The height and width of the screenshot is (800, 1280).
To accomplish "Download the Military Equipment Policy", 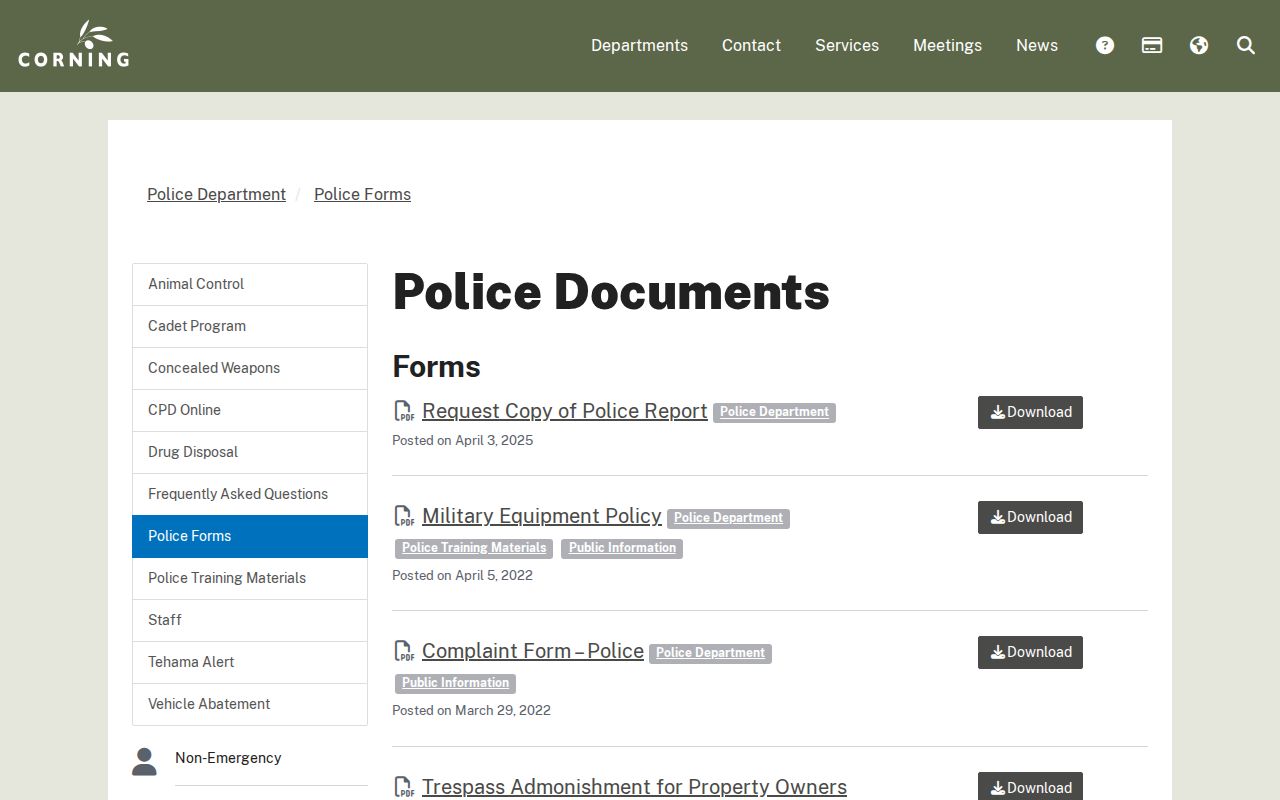I will click(1030, 517).
